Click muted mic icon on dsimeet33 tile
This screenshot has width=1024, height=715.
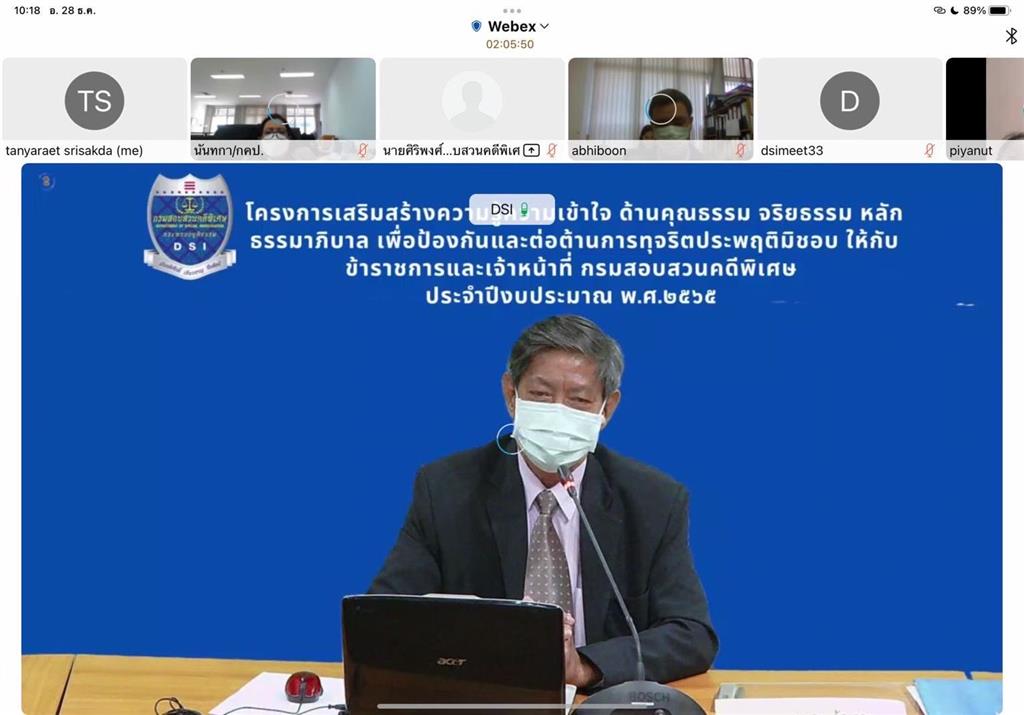[929, 150]
